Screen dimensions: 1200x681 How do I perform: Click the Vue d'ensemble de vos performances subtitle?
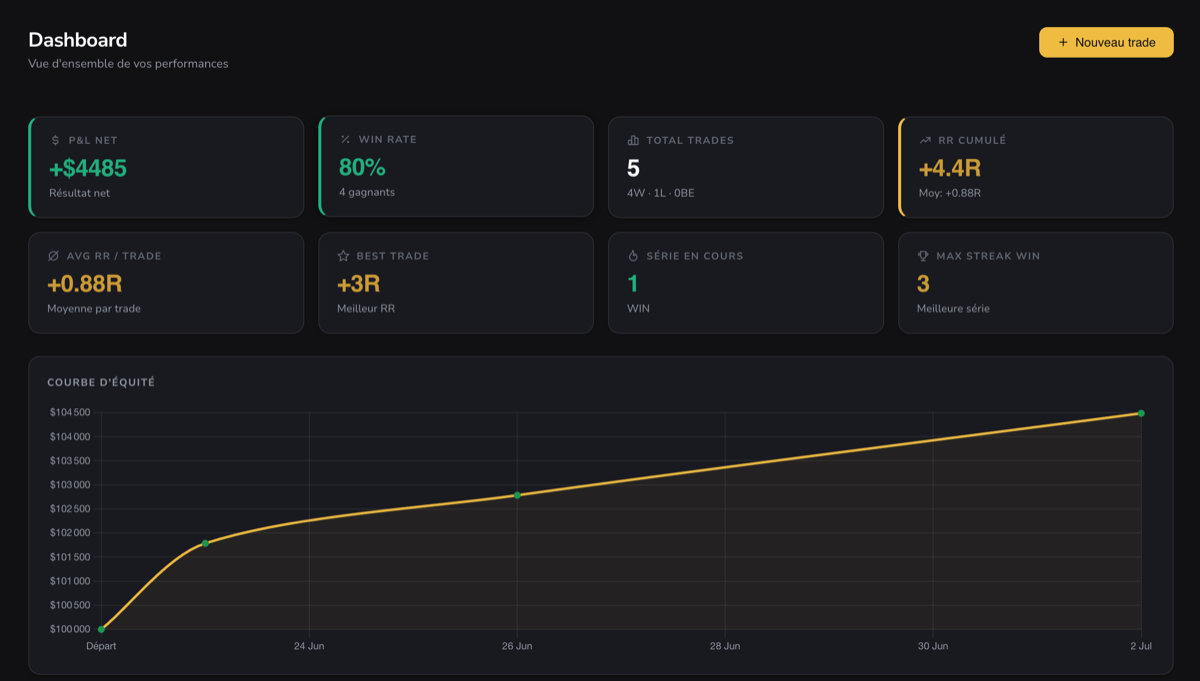tap(128, 63)
